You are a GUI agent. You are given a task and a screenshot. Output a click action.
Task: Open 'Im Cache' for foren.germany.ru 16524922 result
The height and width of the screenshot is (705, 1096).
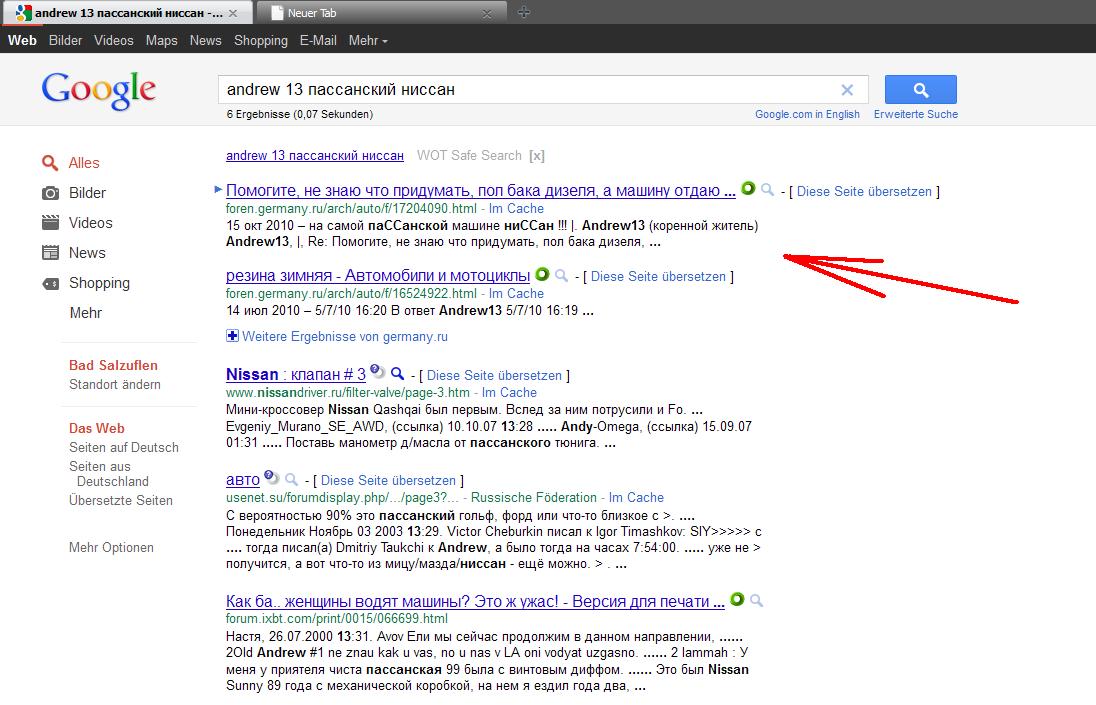click(516, 293)
